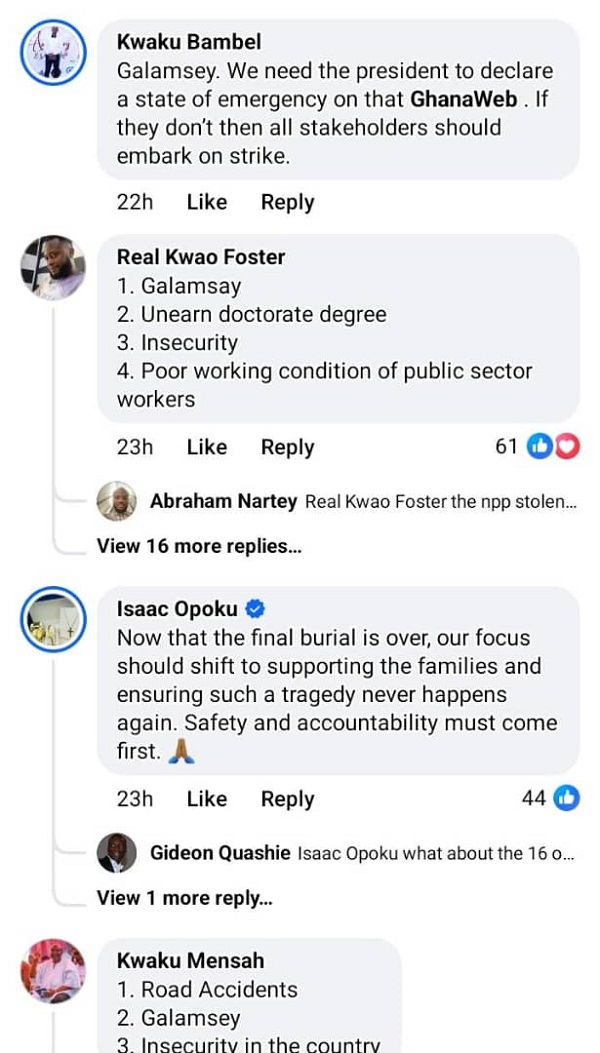This screenshot has width=600, height=1053.
Task: Open the GhanaWeb mention link
Action: 461,100
